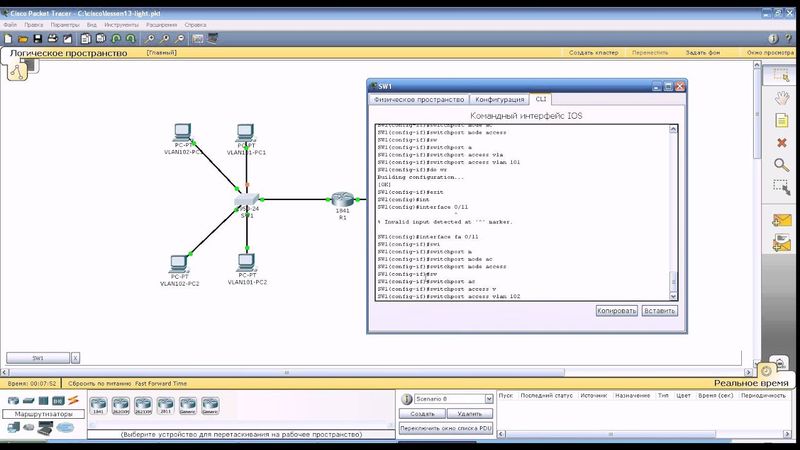
Task: Choose the Place Note tool
Action: (x=781, y=120)
